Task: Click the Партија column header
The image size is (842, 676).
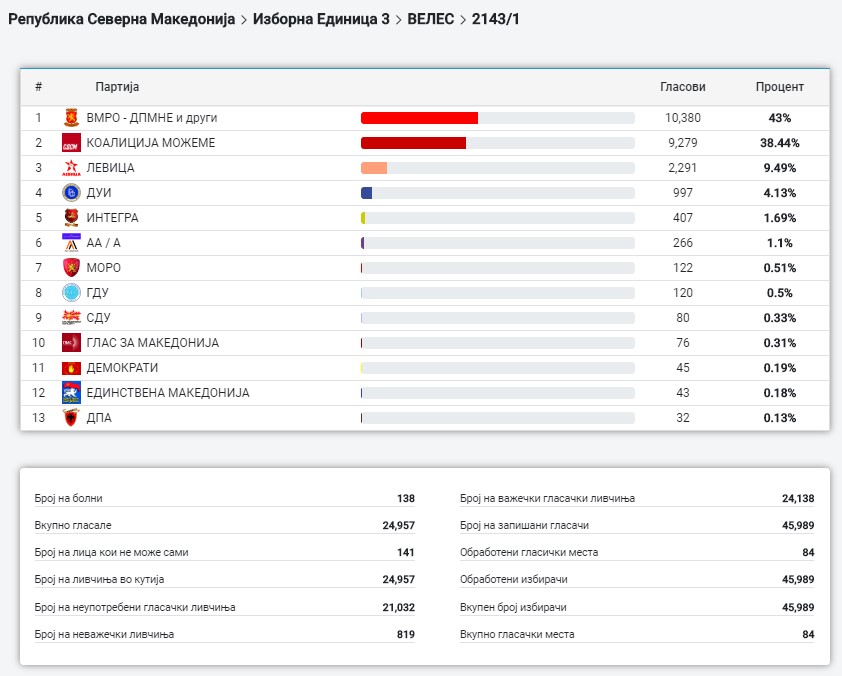Action: point(117,87)
